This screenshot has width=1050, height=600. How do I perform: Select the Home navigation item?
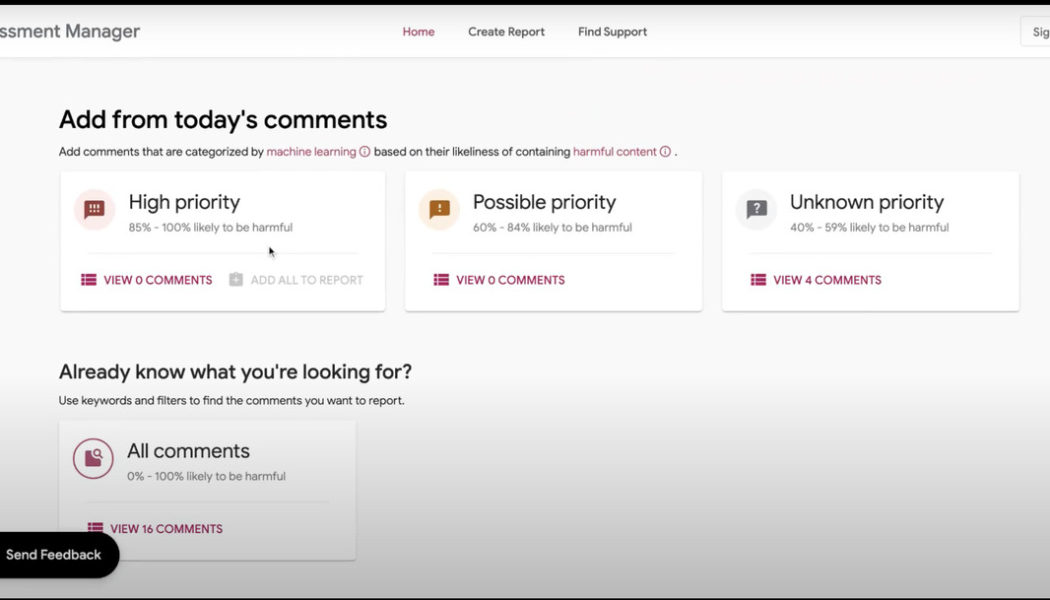(418, 31)
